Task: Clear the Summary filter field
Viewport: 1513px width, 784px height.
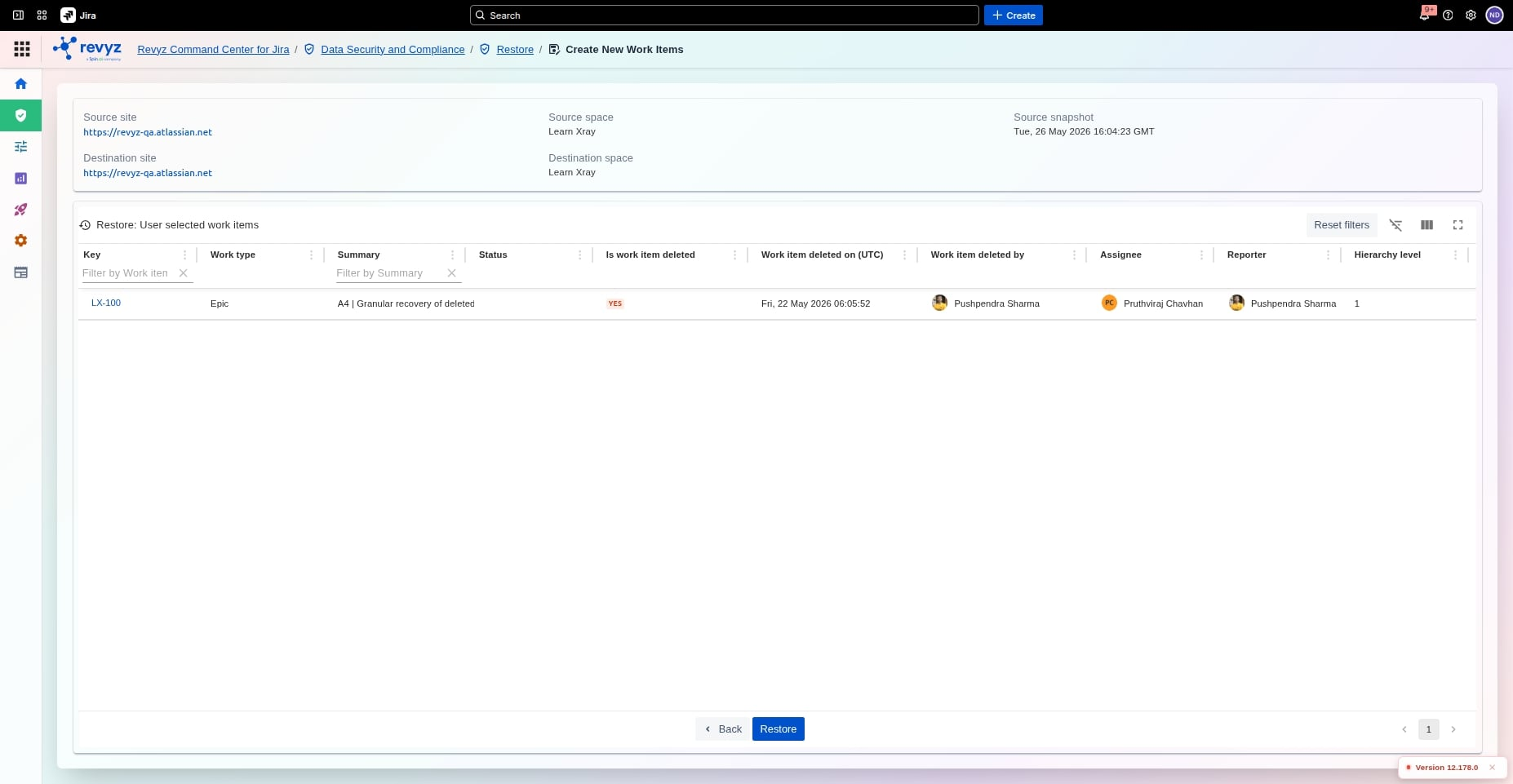Action: (x=451, y=273)
